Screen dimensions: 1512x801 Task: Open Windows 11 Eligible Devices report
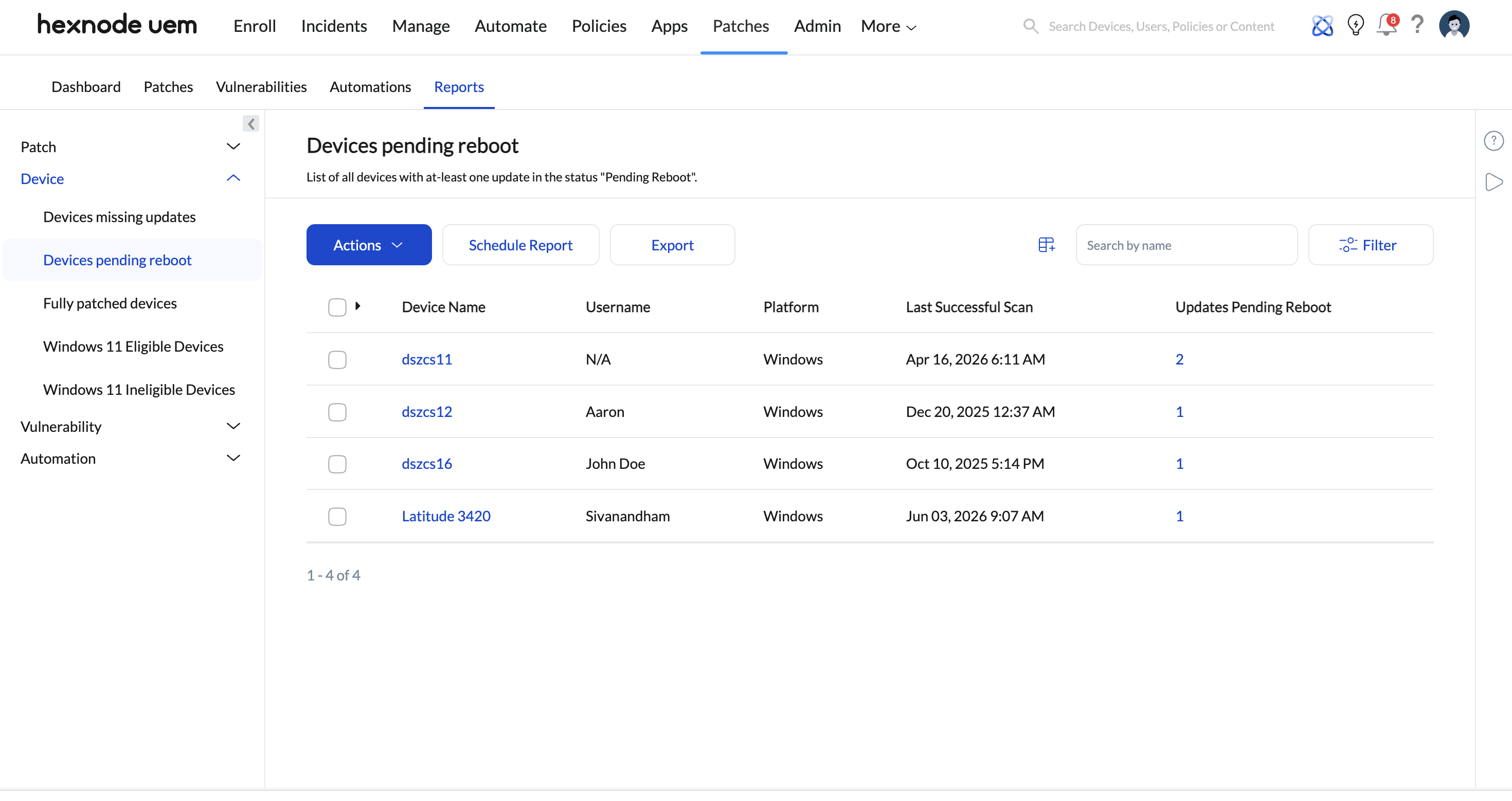click(x=133, y=346)
